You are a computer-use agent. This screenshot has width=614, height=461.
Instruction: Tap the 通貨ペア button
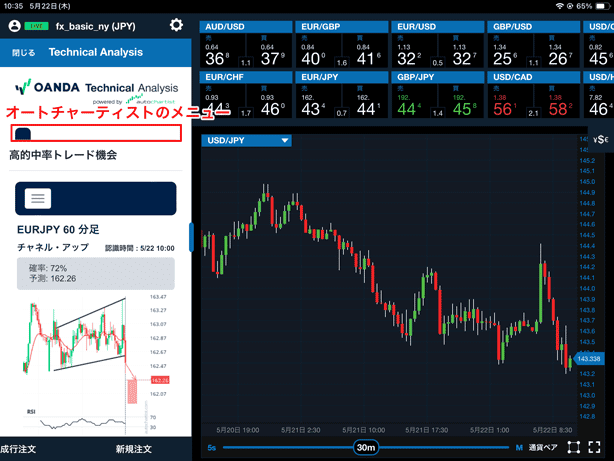543,447
